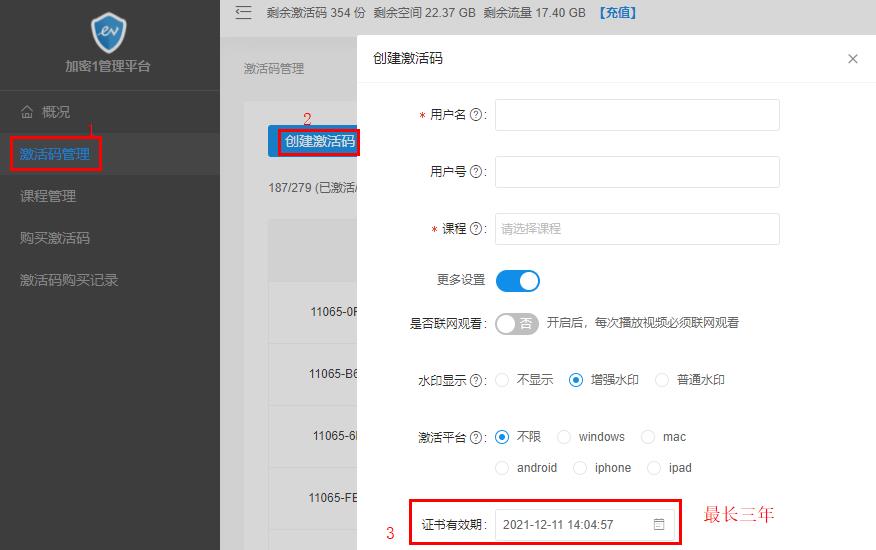
Task: Click the EV shield logo
Action: click(109, 33)
